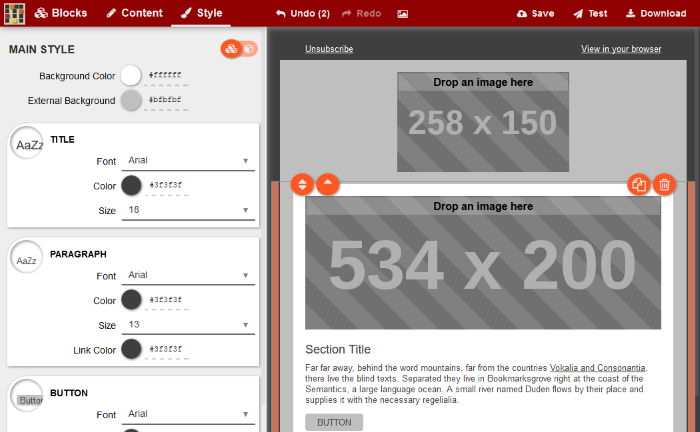Click the block drag-handle move icon
This screenshot has width=700, height=432.
click(x=302, y=184)
